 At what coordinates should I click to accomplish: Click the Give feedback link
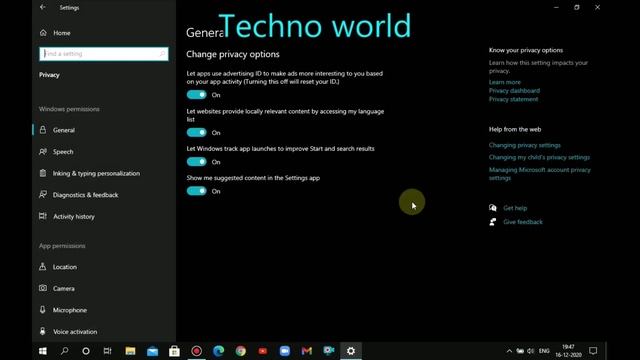point(523,222)
